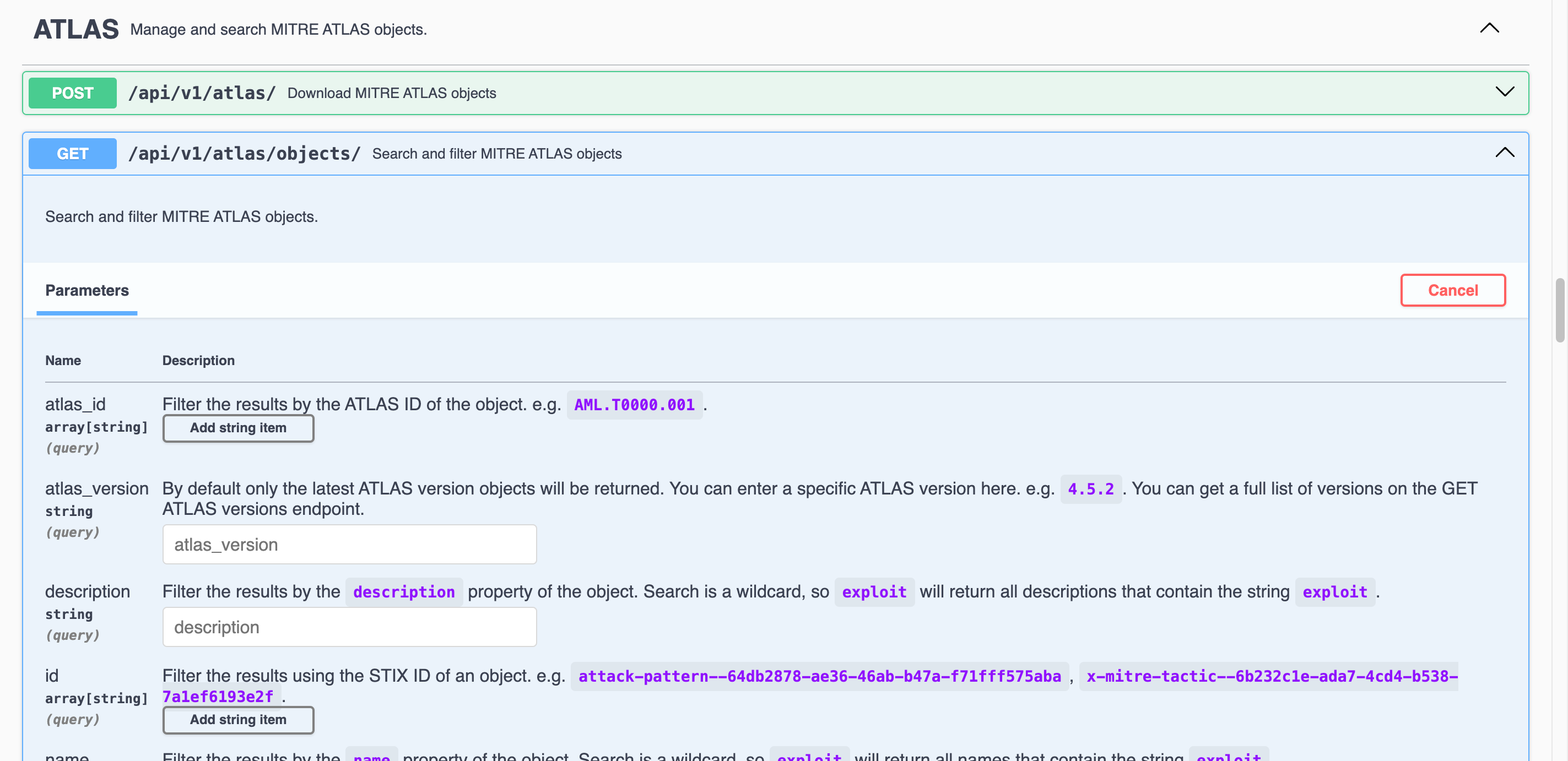
Task: Click 'Download MITRE ATLAS objects' summary text
Action: point(391,93)
